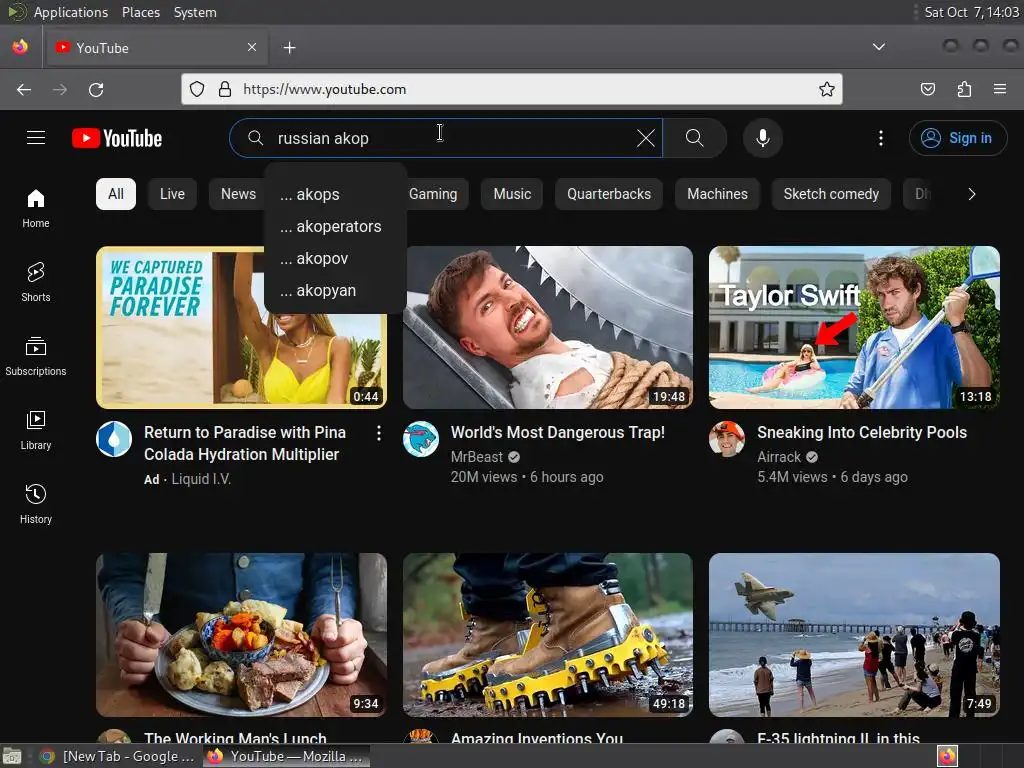The width and height of the screenshot is (1024, 768).
Task: Switch to New Tab Google taskbar window
Action: 118,756
